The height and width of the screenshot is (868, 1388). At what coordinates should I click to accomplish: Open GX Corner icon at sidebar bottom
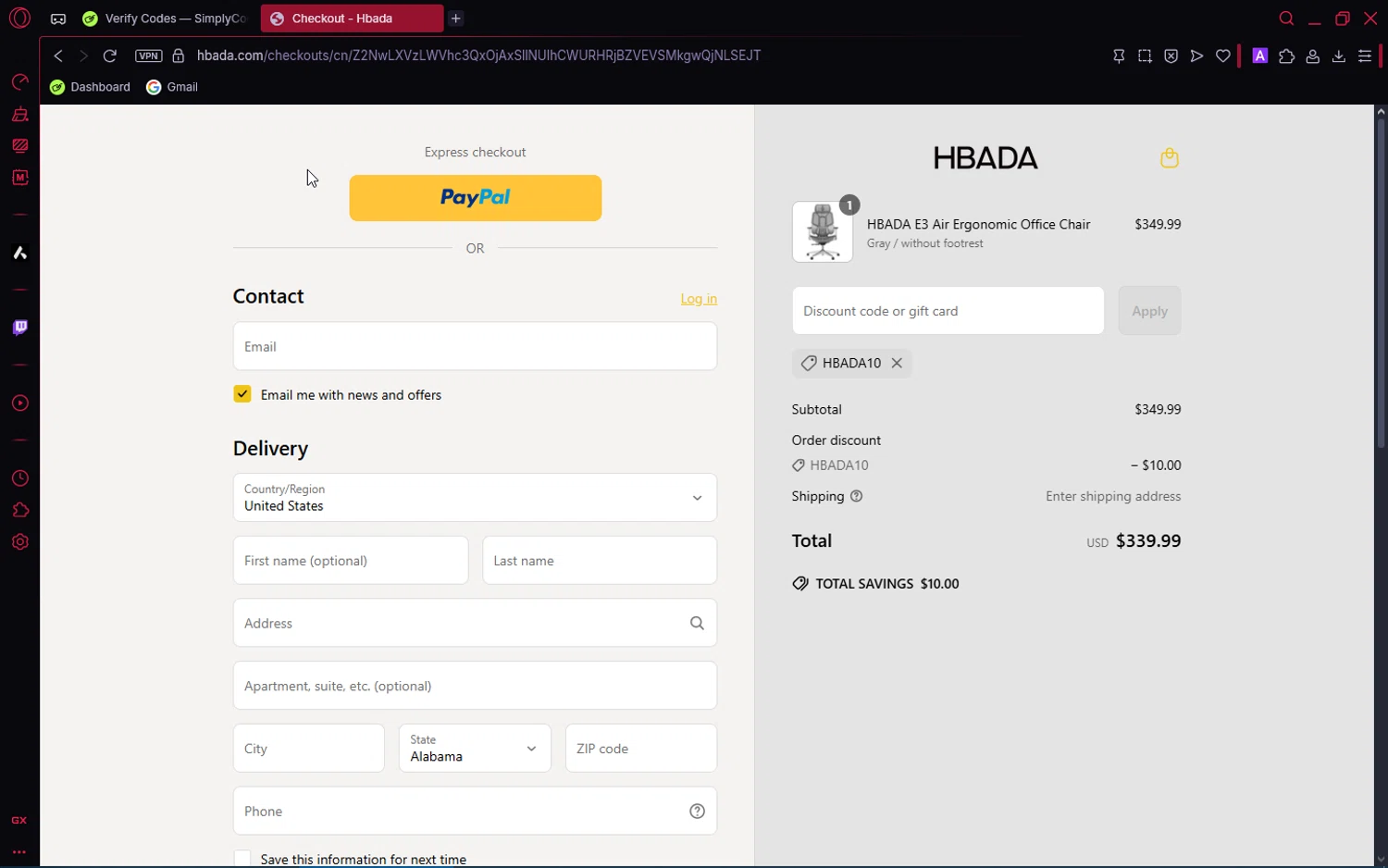point(19,821)
